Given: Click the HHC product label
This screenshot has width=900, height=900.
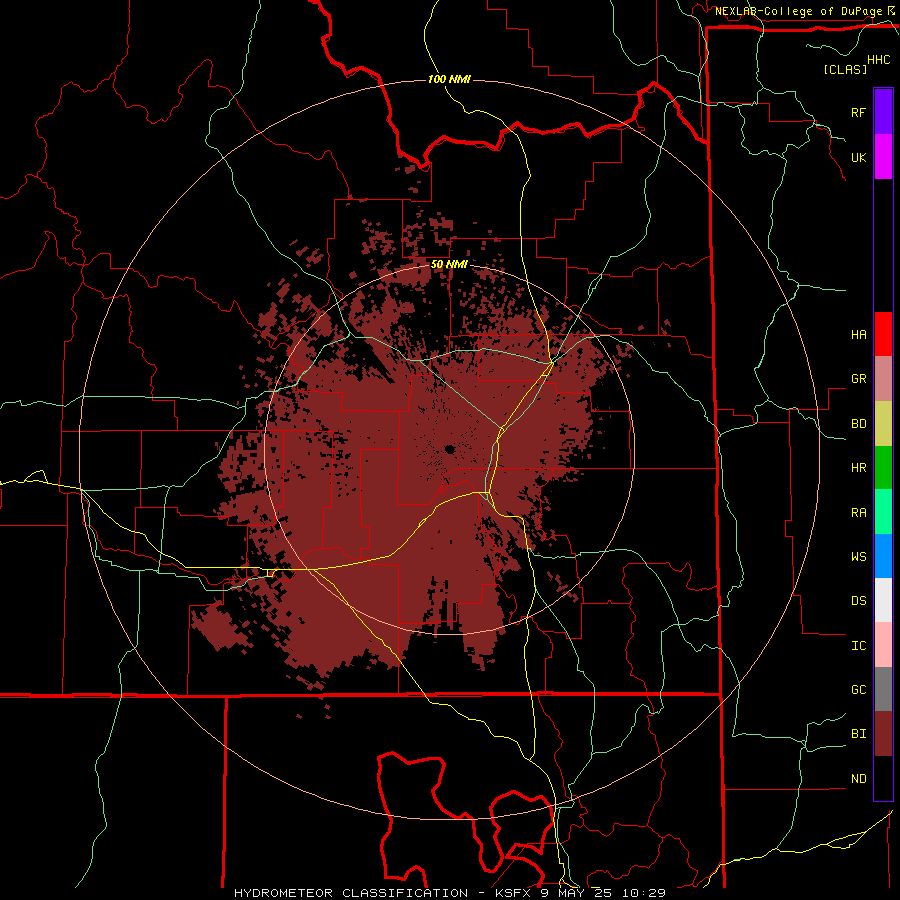Looking at the screenshot, I should [x=878, y=60].
